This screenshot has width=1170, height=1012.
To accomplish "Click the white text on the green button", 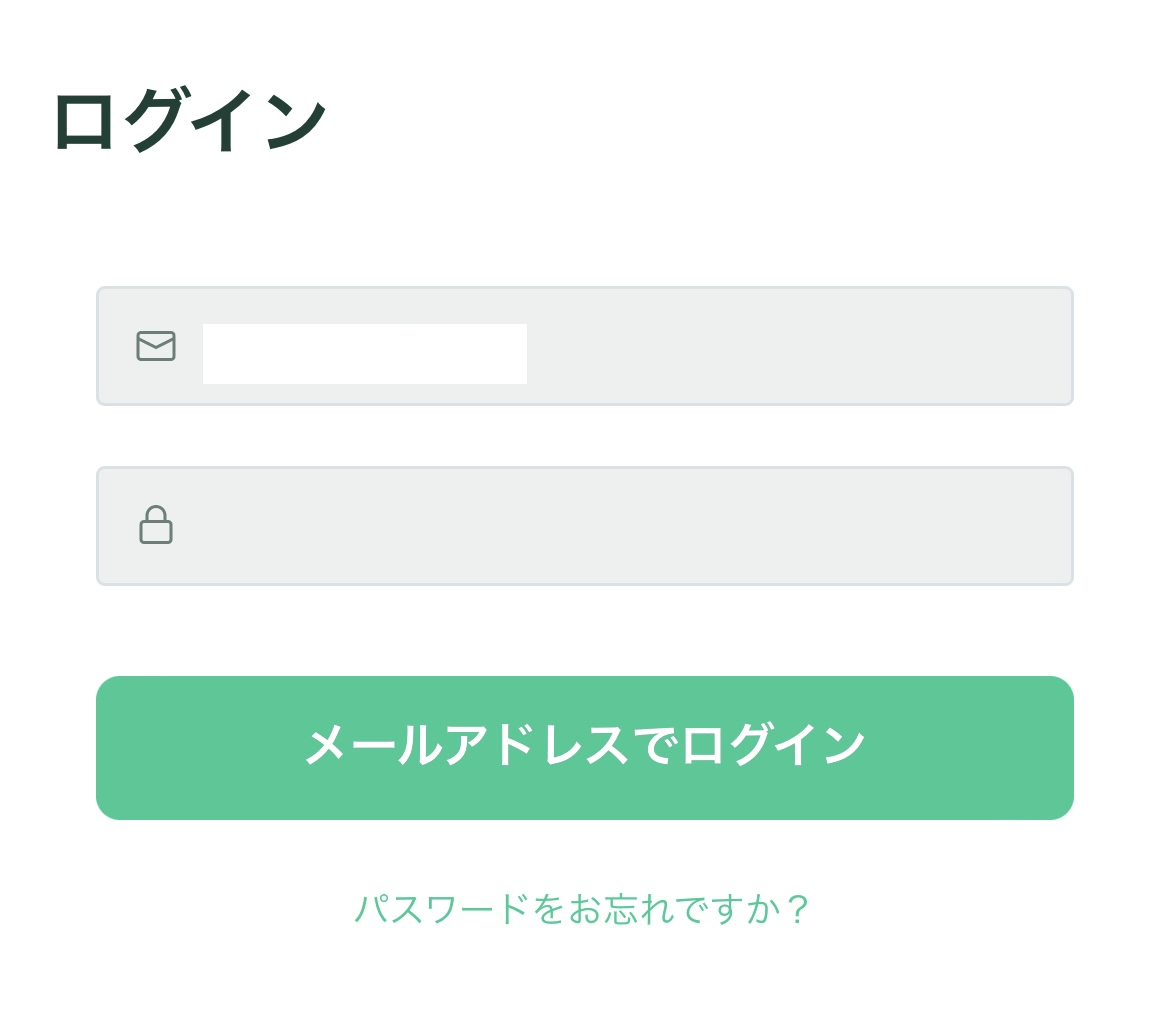I will [585, 745].
